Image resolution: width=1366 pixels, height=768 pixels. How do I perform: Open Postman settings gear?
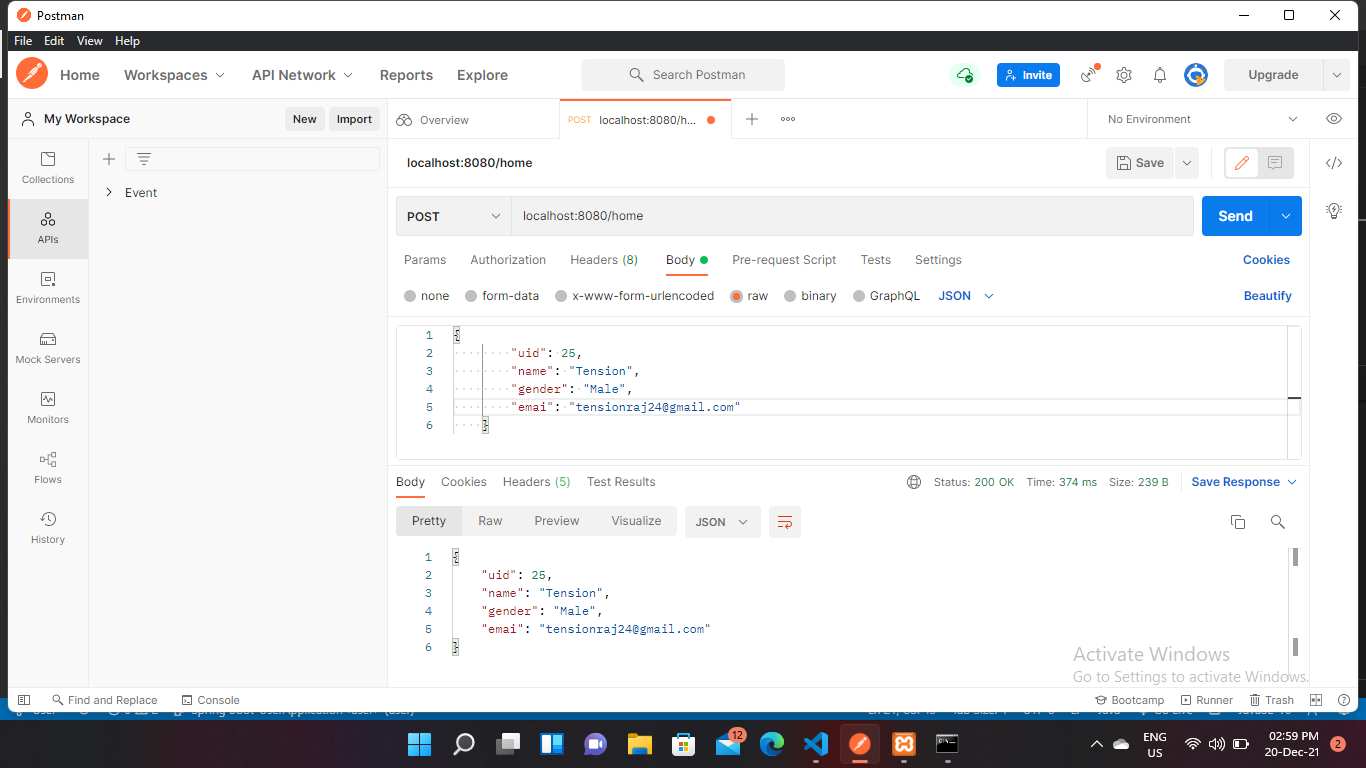pos(1123,74)
